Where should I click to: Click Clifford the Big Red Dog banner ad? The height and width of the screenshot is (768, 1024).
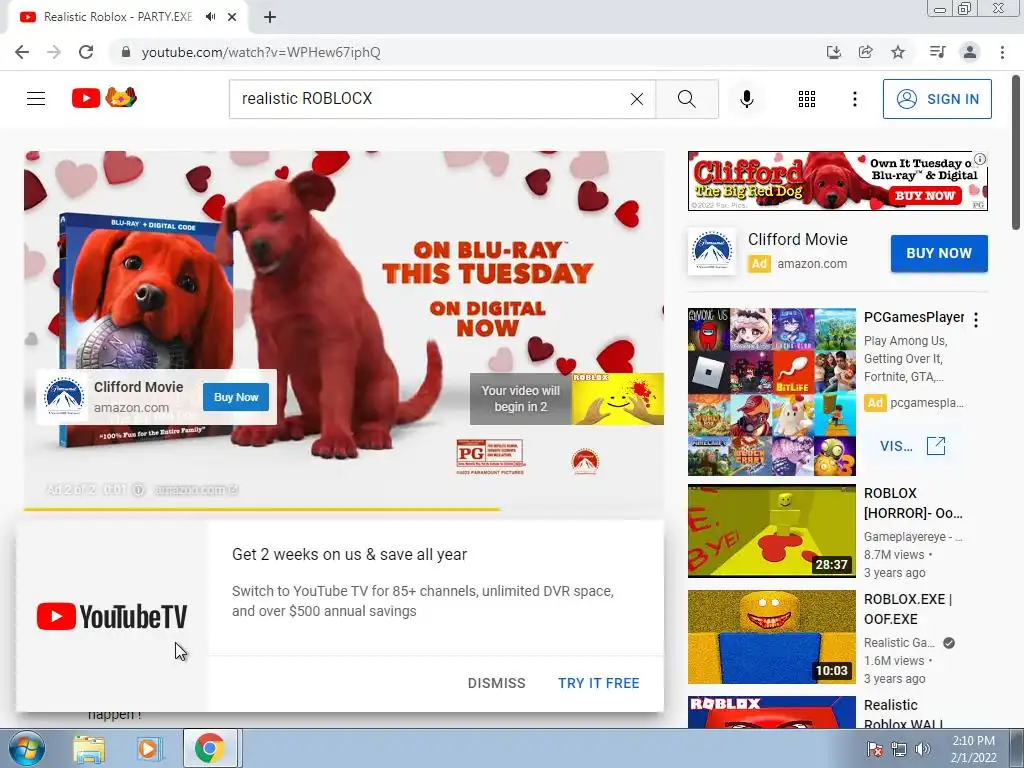837,181
